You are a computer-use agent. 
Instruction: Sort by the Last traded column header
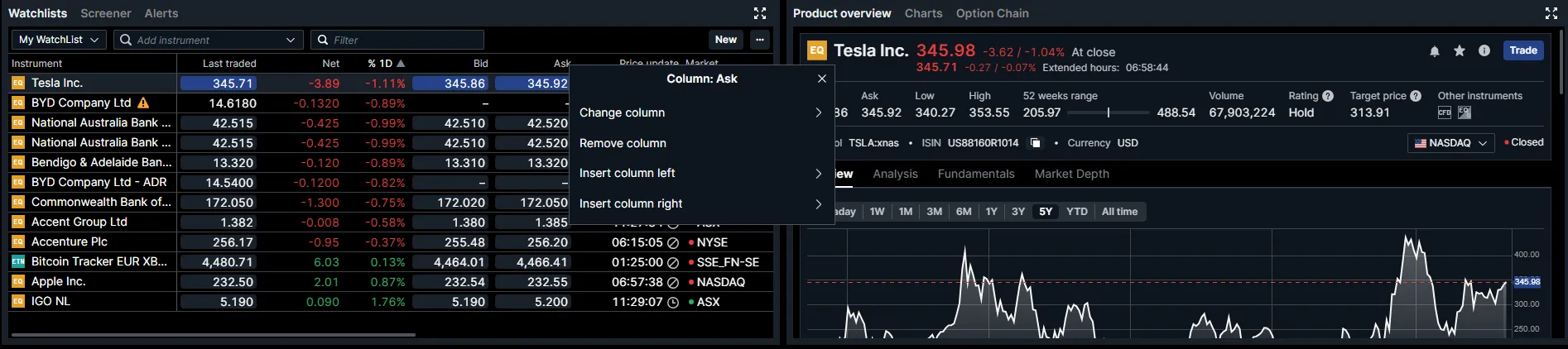pyautogui.click(x=229, y=64)
